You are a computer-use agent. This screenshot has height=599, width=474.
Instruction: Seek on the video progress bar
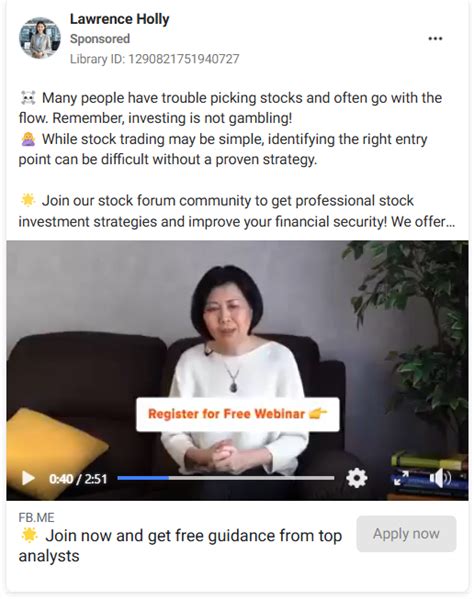click(x=226, y=478)
